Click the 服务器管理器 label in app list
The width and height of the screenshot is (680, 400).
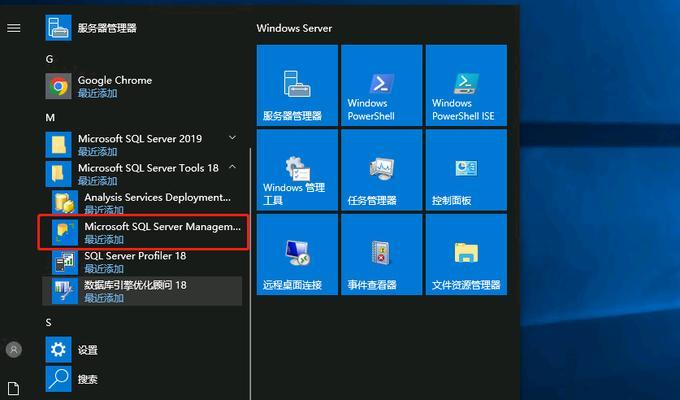tap(107, 28)
